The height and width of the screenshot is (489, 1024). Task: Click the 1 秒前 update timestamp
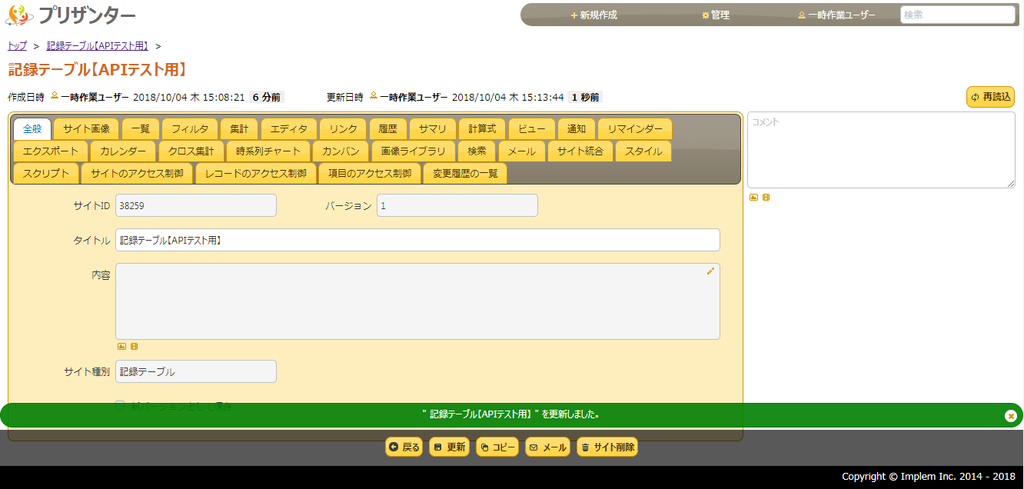(585, 97)
